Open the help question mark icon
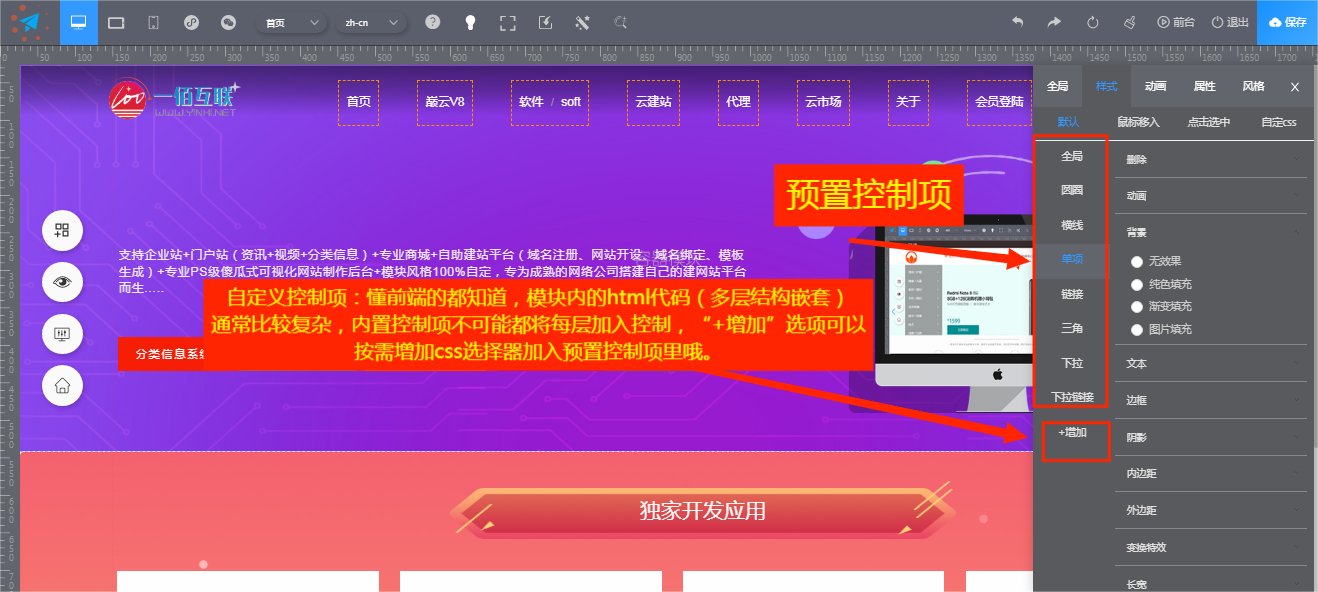 (432, 22)
